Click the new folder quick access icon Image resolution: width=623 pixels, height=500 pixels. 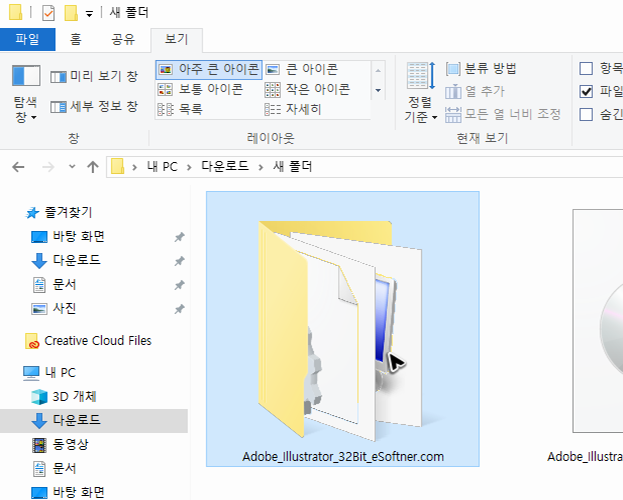71,13
